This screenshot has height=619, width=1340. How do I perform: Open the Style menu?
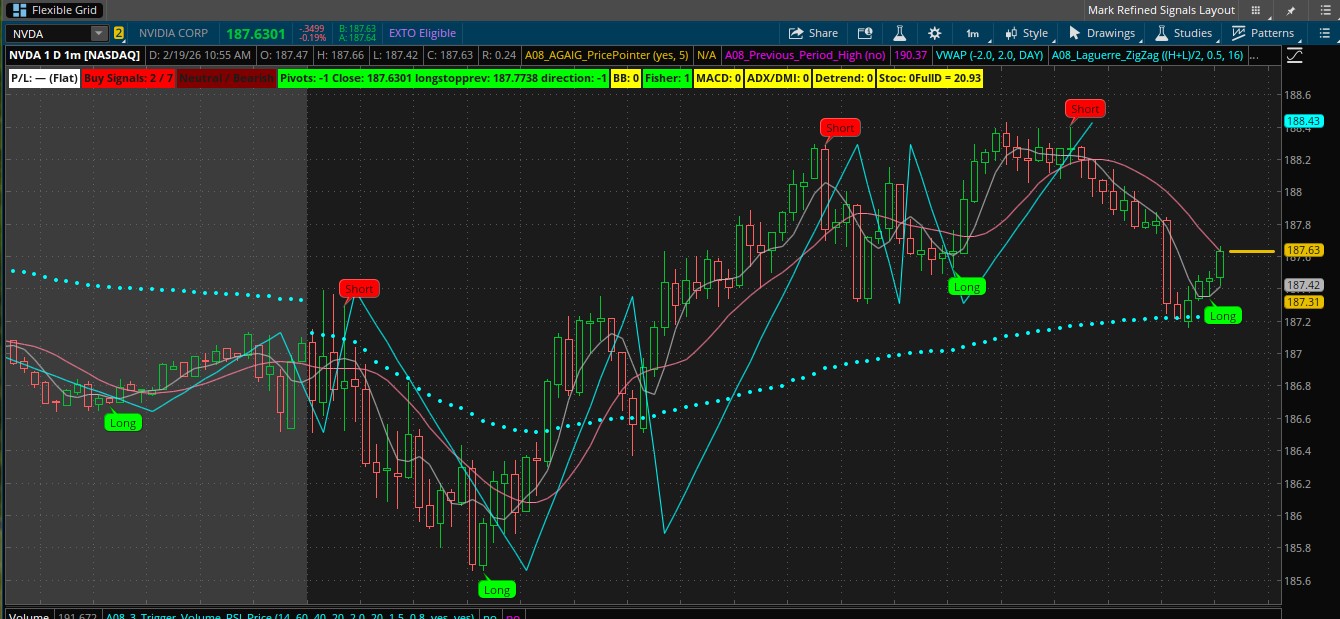(x=1026, y=33)
